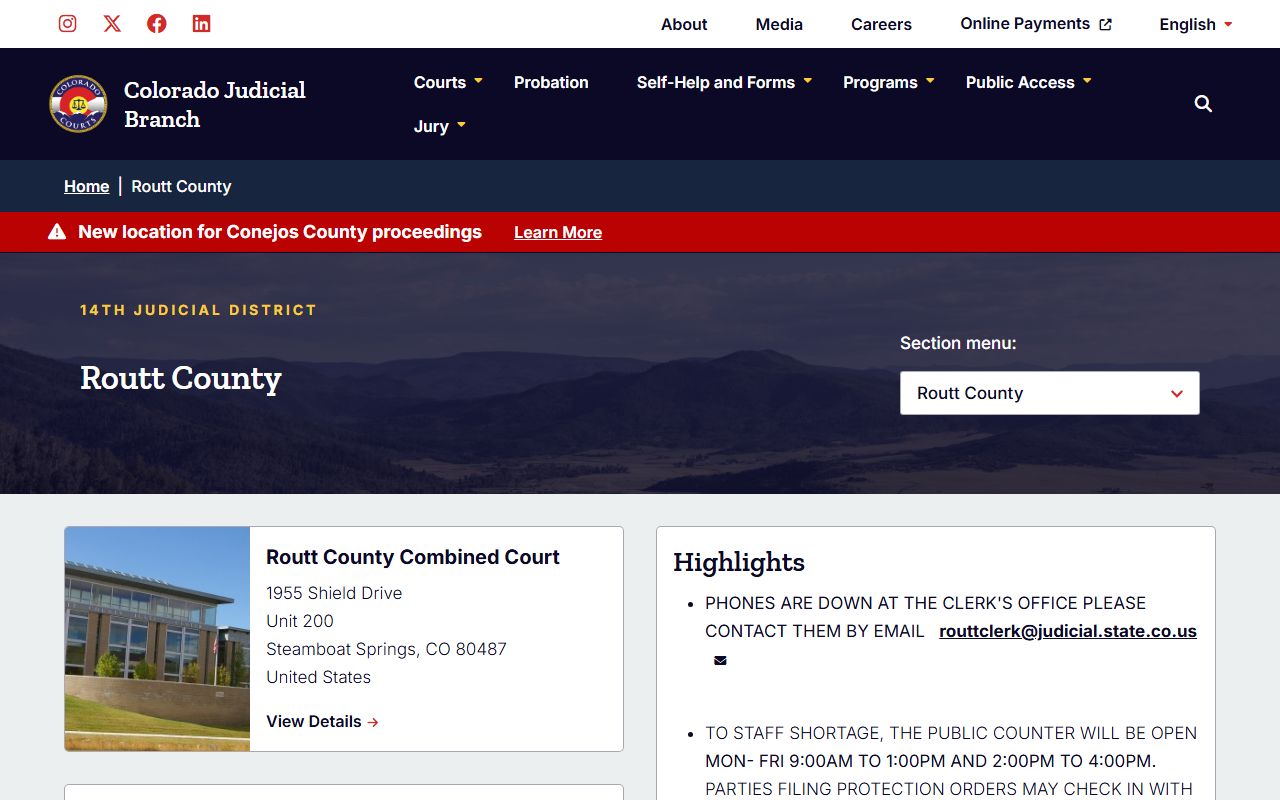
Task: Open the Facebook social icon
Action: [x=157, y=24]
